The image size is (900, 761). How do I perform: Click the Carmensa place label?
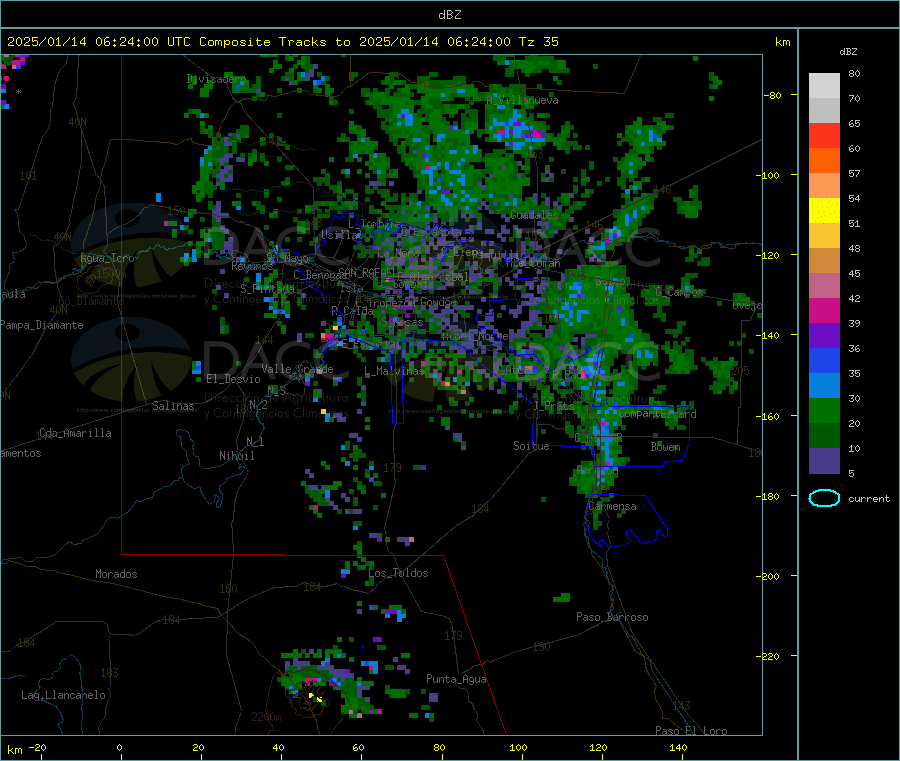coord(612,507)
